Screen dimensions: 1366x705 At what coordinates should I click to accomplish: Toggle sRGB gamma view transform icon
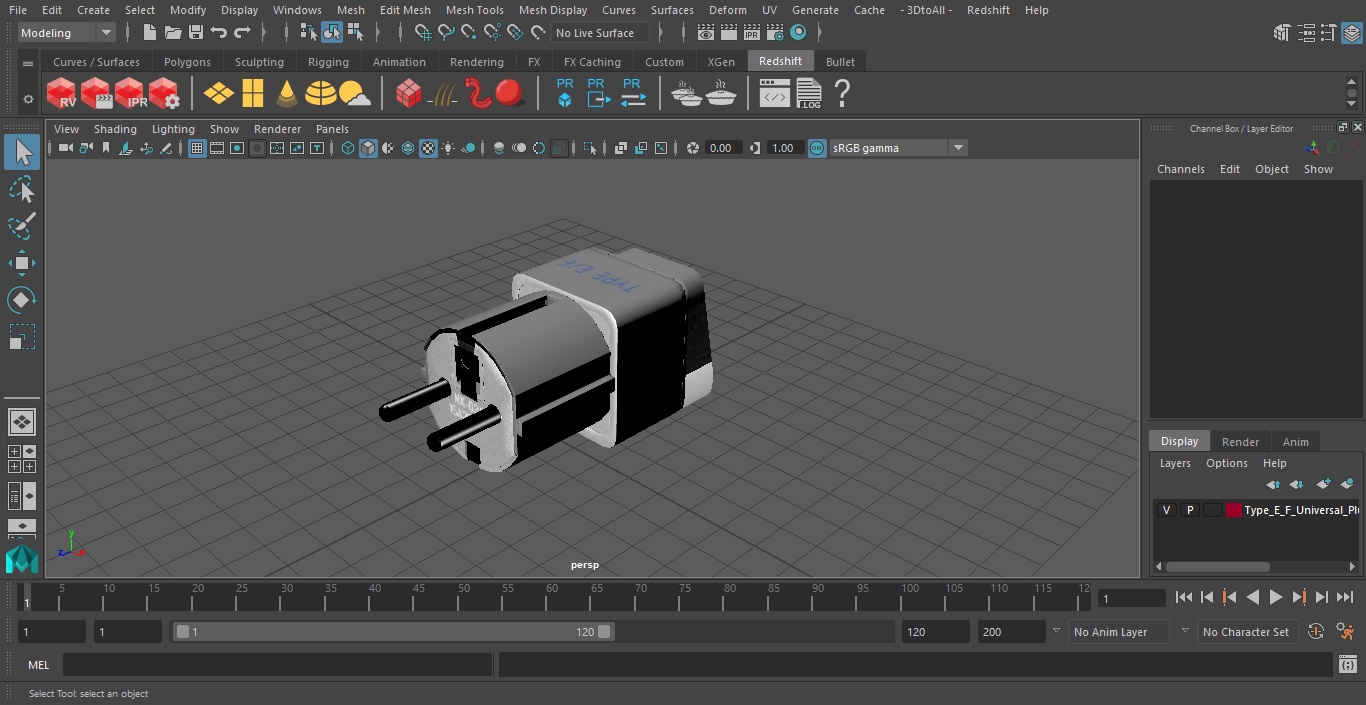click(817, 148)
